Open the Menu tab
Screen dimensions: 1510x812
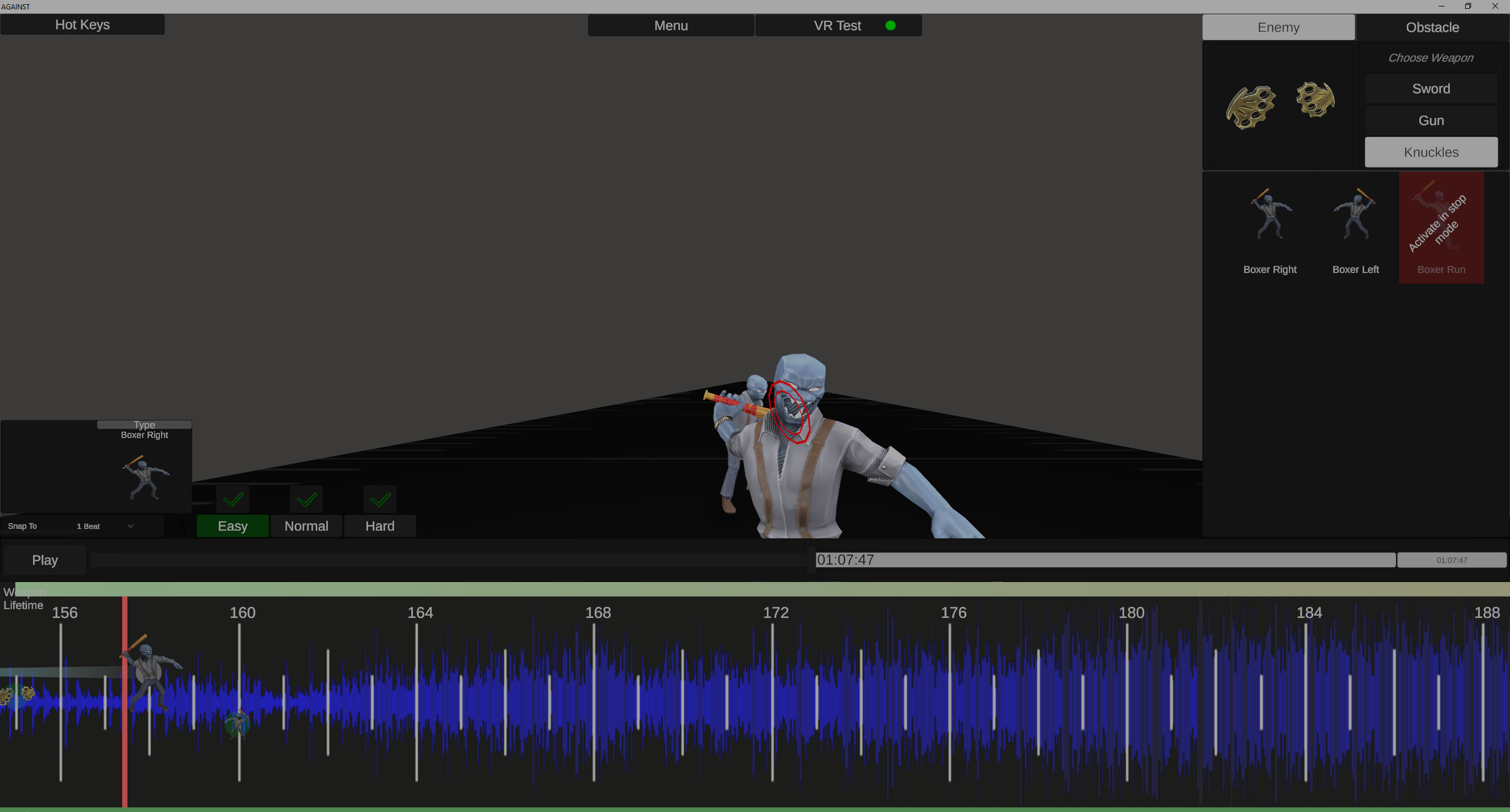(x=670, y=25)
